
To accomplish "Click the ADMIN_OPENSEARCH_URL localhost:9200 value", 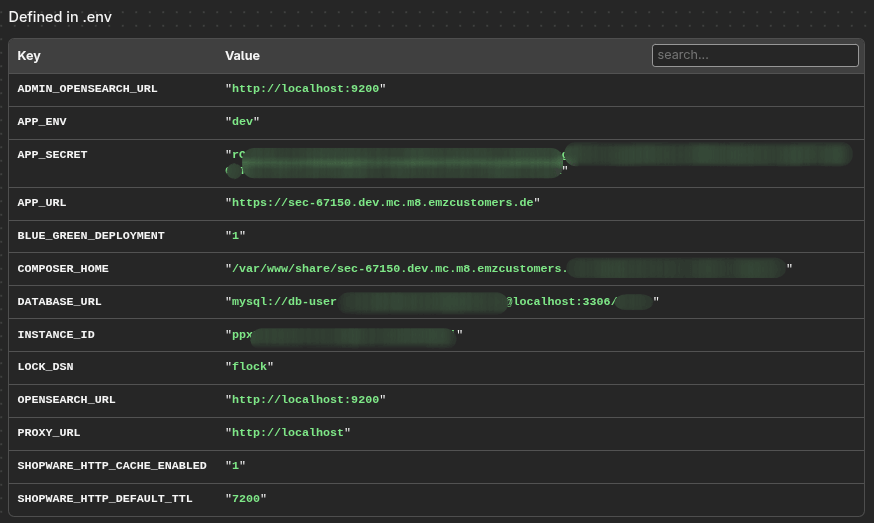I will click(305, 89).
